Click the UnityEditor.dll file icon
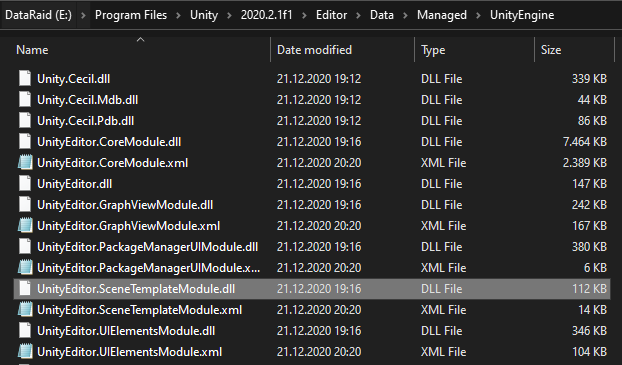 [25, 184]
